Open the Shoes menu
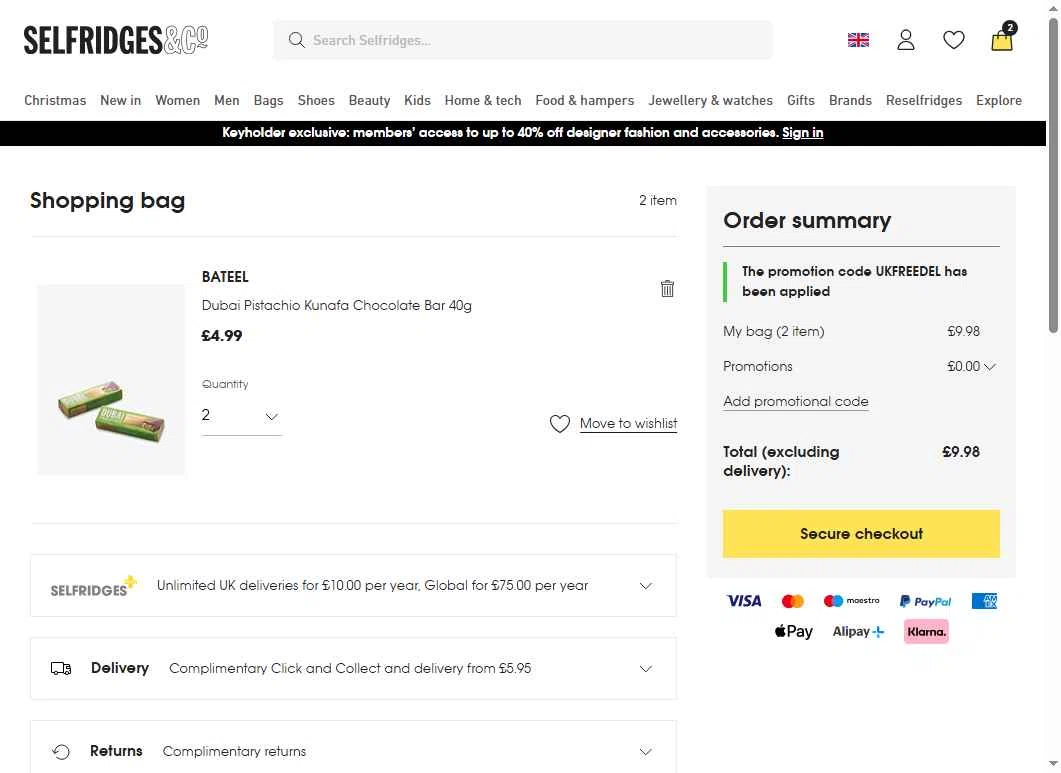 pos(316,100)
